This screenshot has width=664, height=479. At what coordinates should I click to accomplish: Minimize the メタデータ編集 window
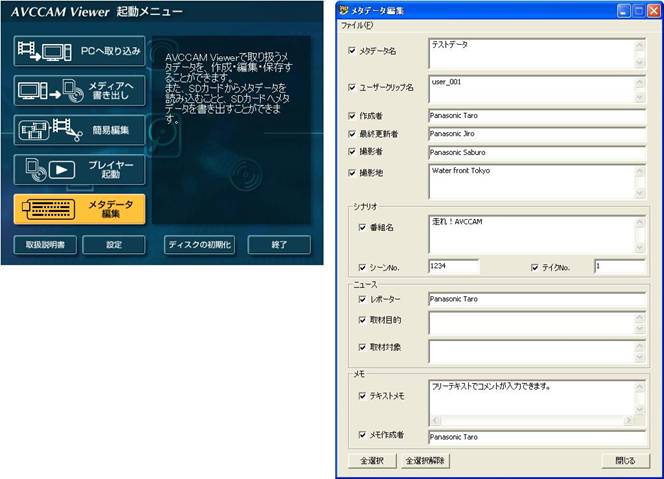pyautogui.click(x=623, y=11)
